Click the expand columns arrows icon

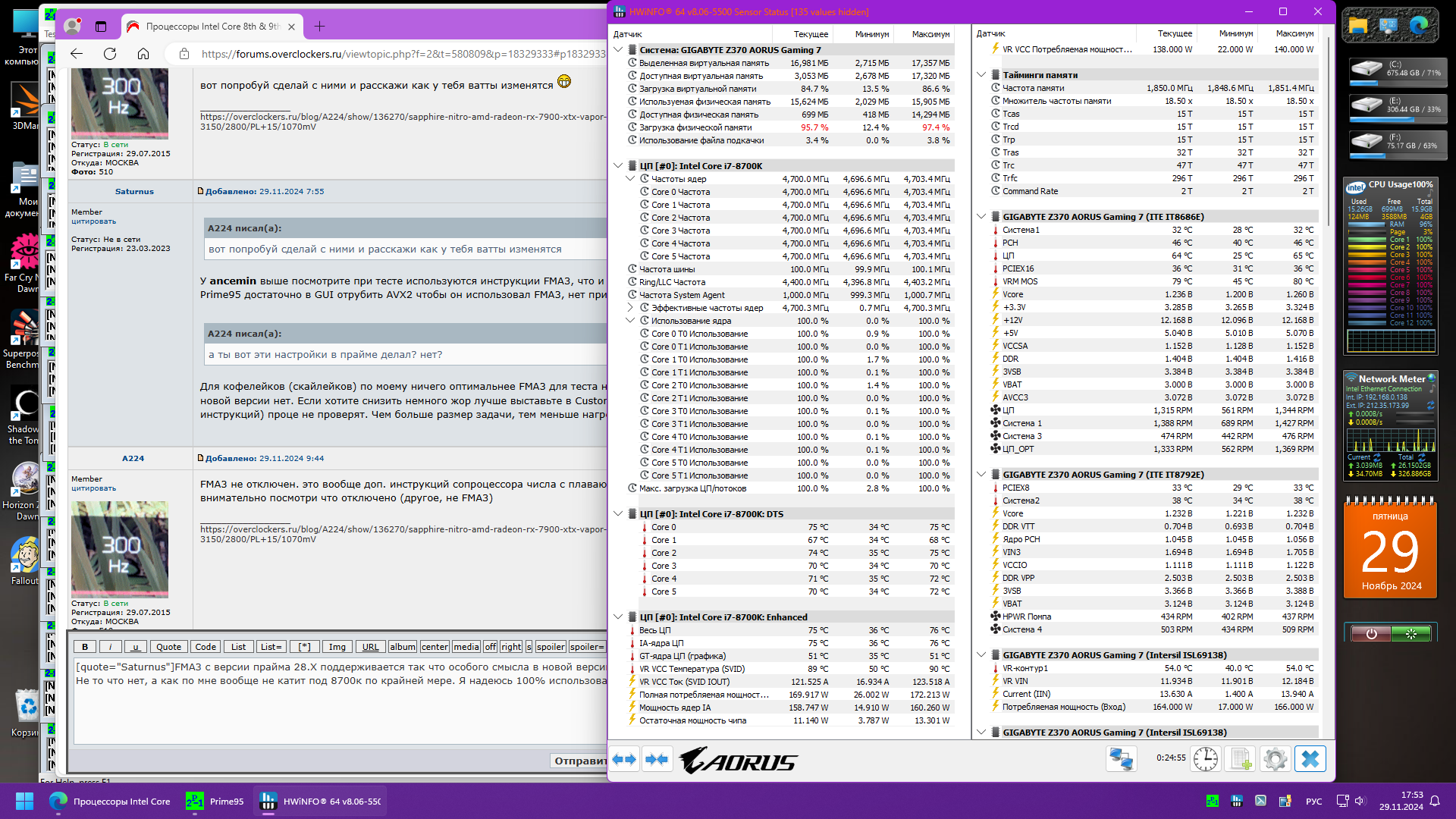click(x=625, y=759)
